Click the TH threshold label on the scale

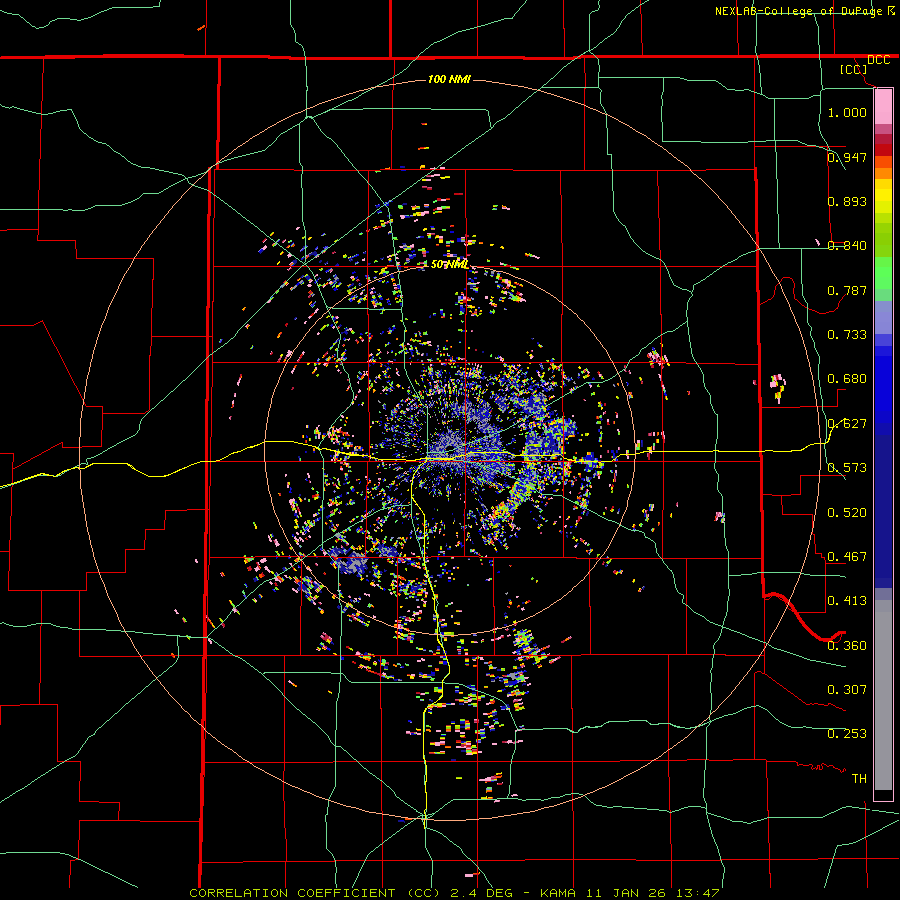coord(859,779)
